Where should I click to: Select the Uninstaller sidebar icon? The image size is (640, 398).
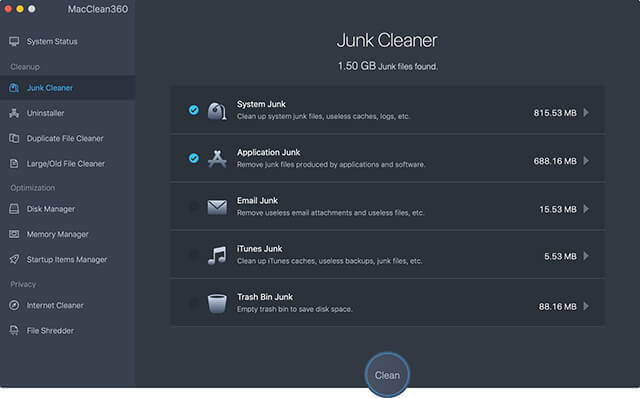pyautogui.click(x=14, y=113)
